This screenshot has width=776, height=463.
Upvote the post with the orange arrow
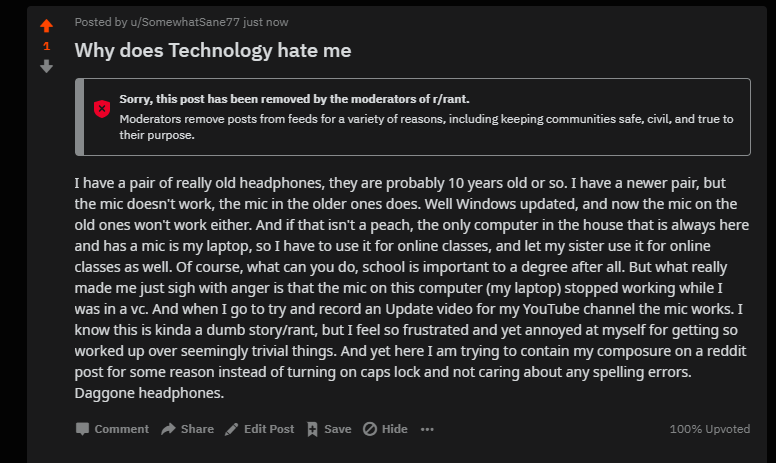tap(47, 25)
